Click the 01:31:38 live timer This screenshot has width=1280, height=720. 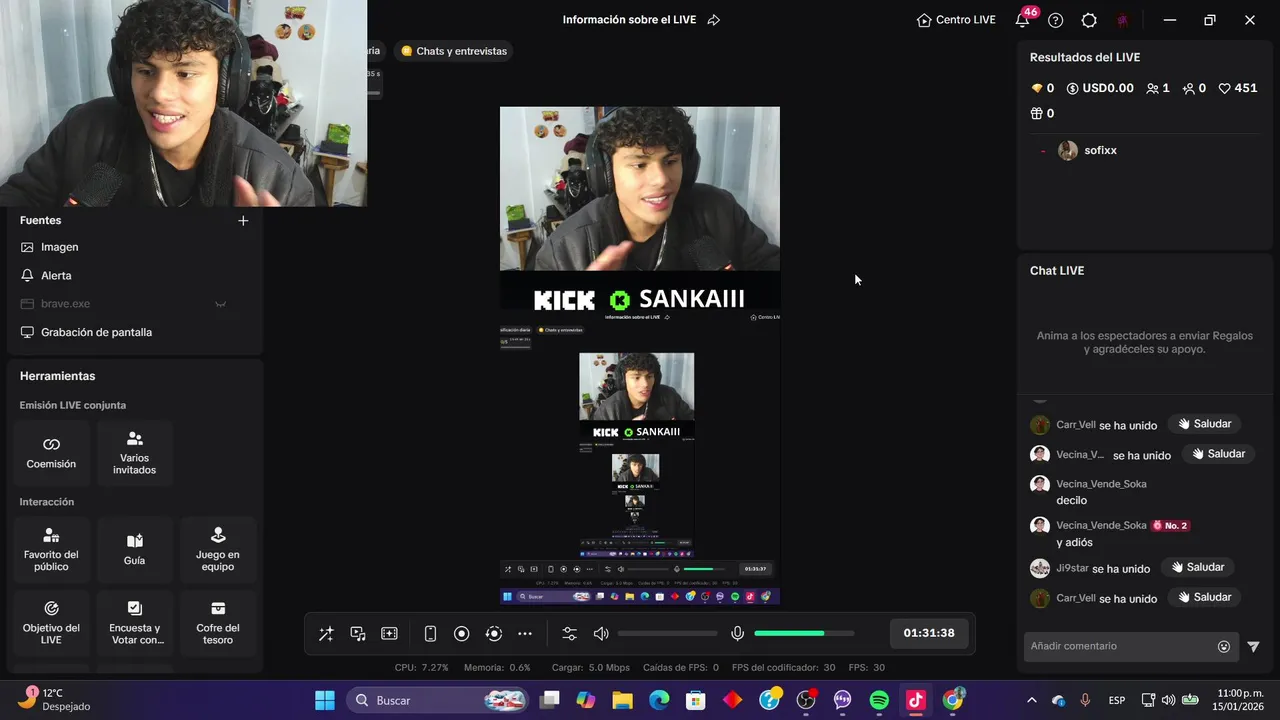coord(929,633)
